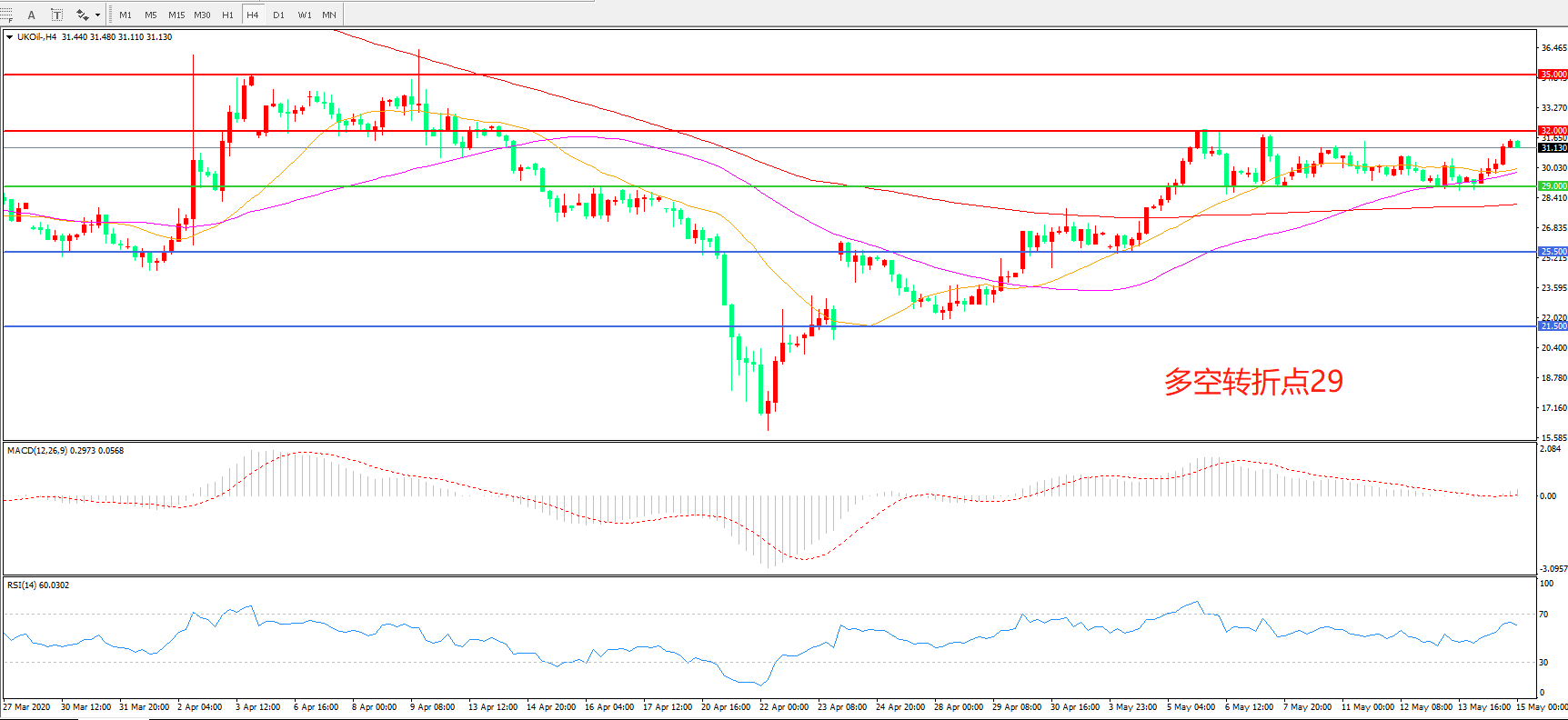Viewport: 1568px width, 720px height.
Task: Click the MACD(12,26,9) indicator label
Action: click(x=36, y=451)
